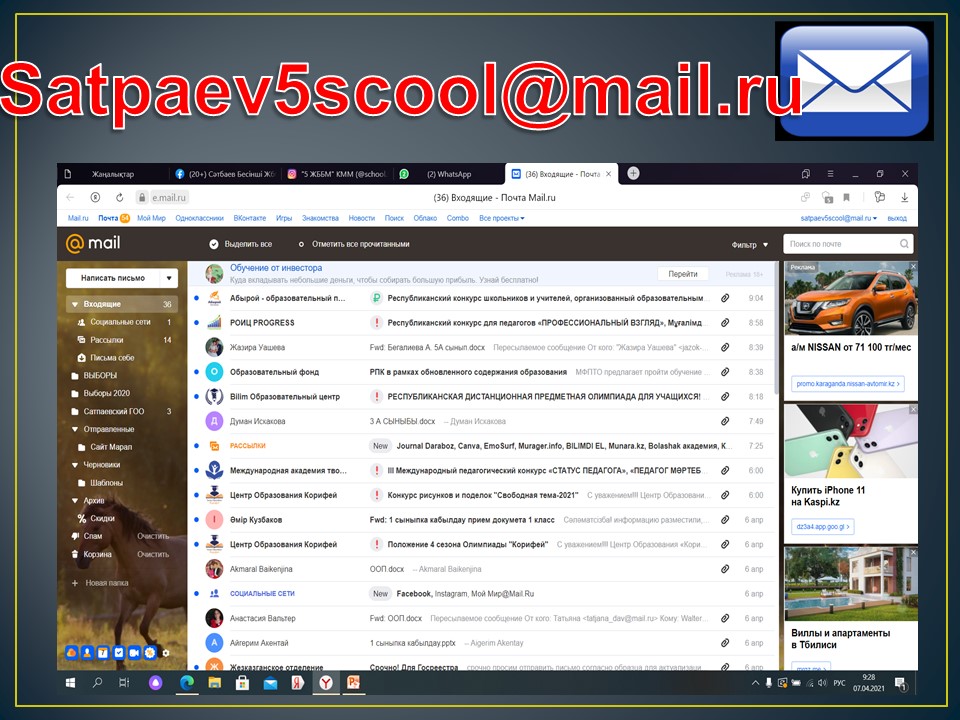
Task: Reload the page with browser refresh icon
Action: [119, 197]
